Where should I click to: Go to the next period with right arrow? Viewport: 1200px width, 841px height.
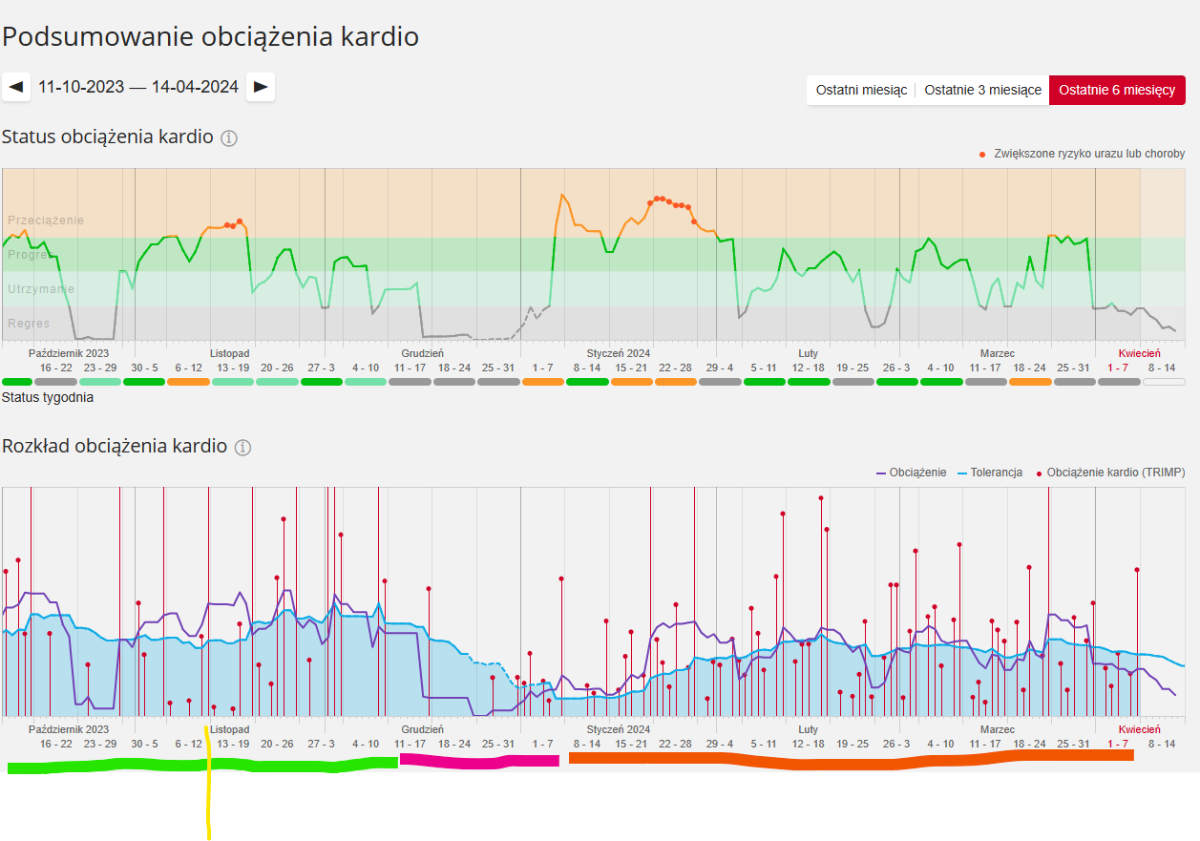261,87
